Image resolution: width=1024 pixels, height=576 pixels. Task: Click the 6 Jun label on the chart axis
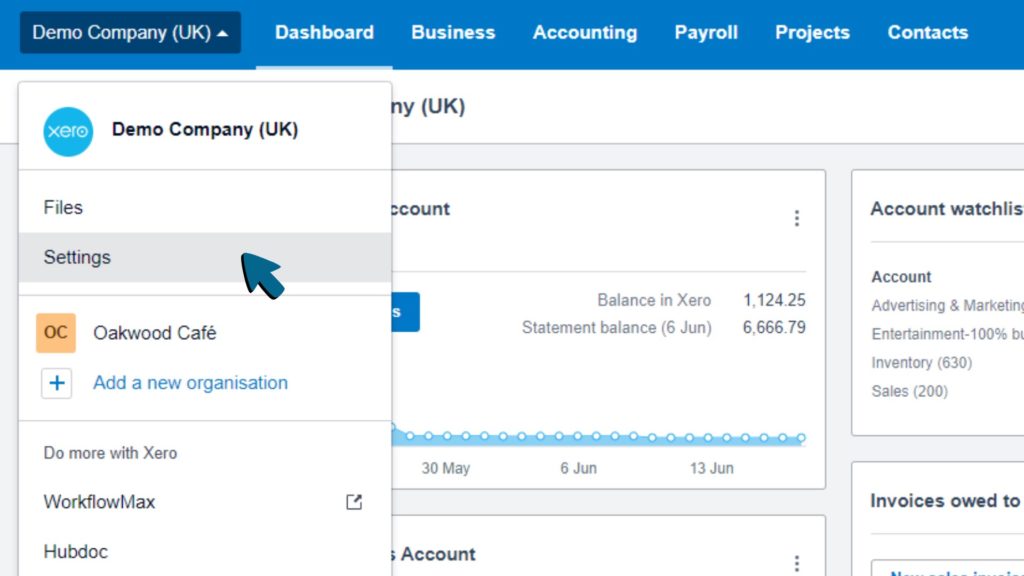(578, 468)
